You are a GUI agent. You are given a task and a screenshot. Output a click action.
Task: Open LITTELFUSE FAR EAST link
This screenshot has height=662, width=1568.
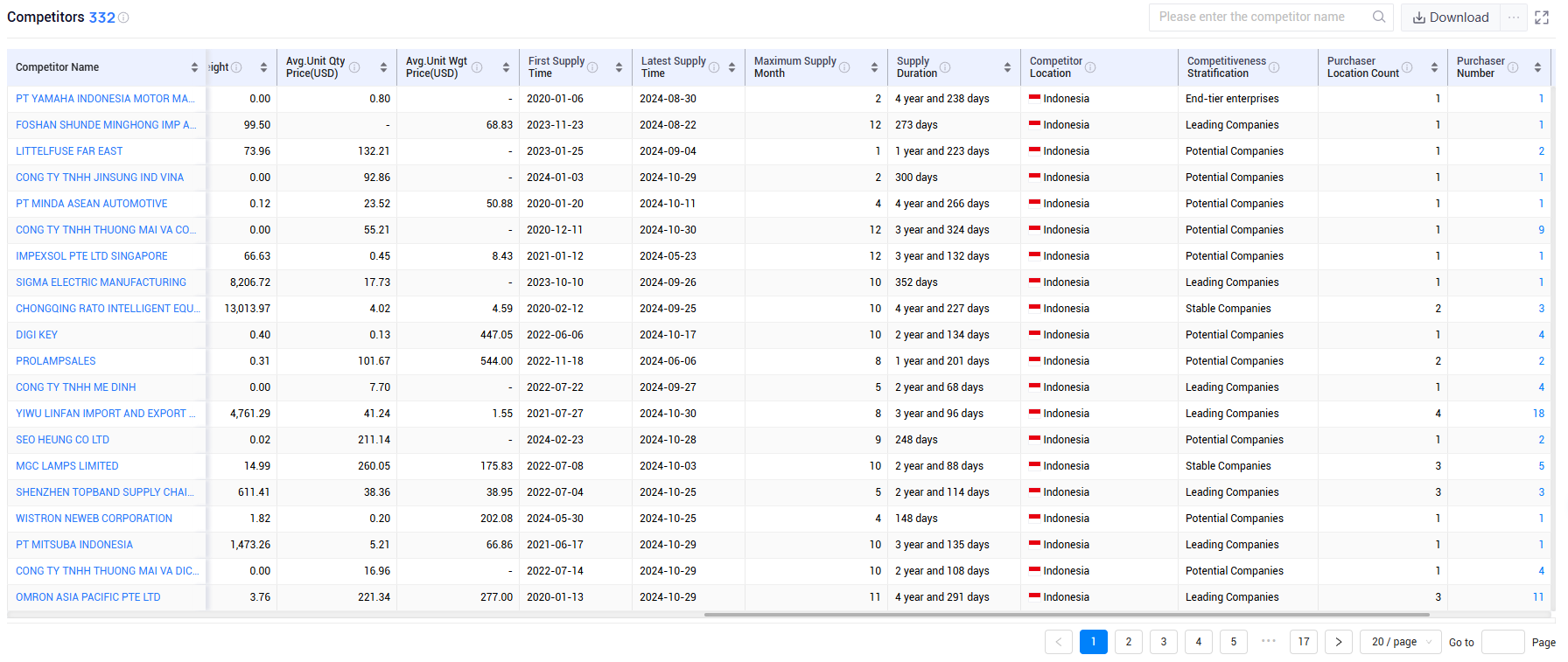click(x=69, y=151)
